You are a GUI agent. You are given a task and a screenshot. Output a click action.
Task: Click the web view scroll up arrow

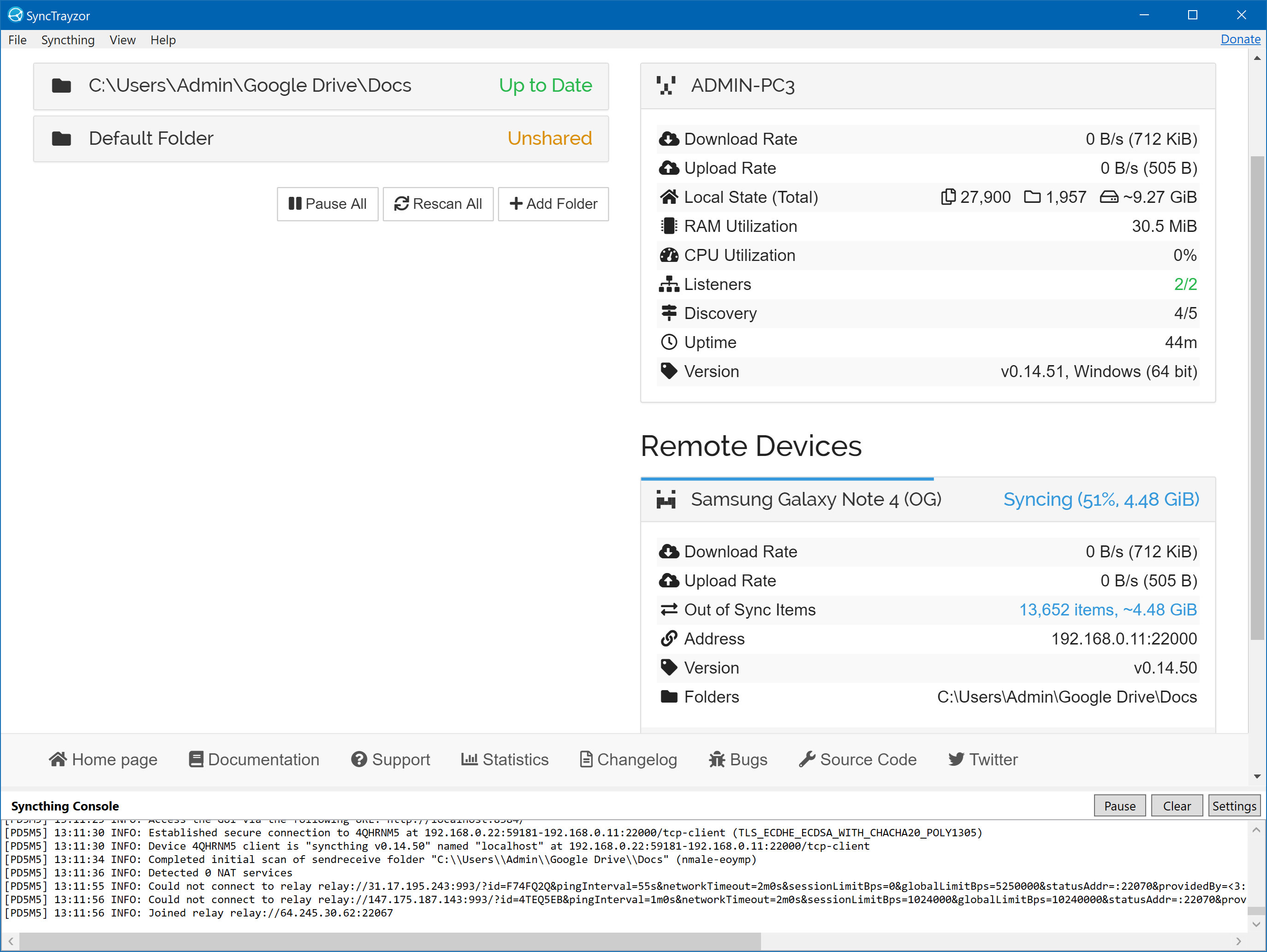pyautogui.click(x=1257, y=58)
